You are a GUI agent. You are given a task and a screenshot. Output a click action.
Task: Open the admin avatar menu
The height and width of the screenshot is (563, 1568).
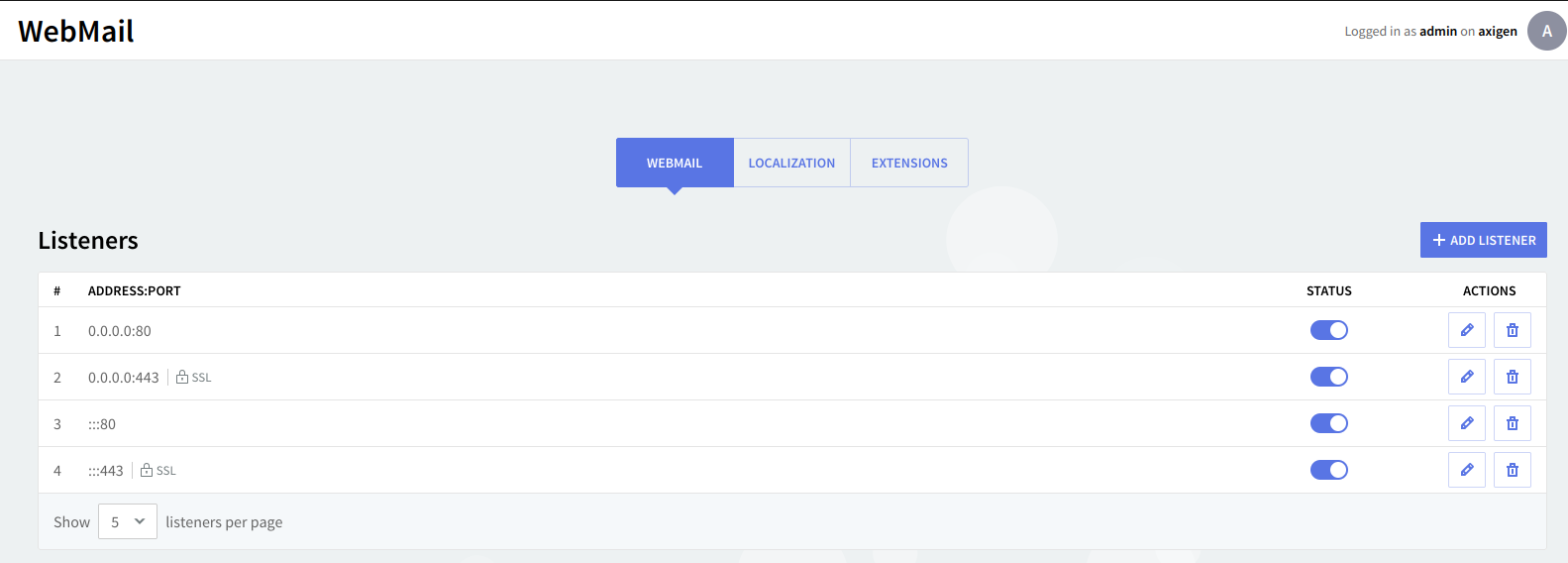1546,31
